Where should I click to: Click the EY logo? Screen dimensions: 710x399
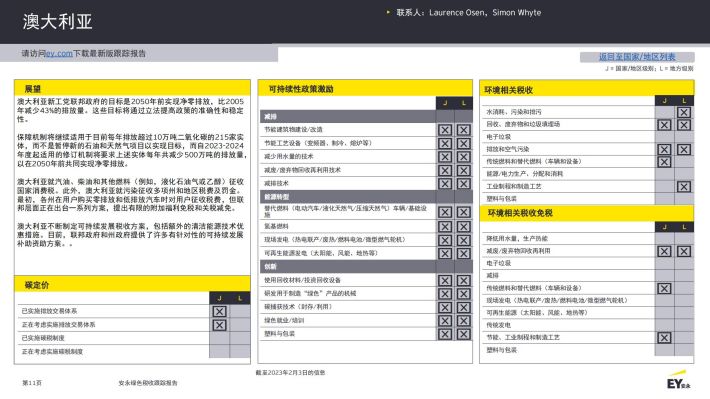pos(678,381)
